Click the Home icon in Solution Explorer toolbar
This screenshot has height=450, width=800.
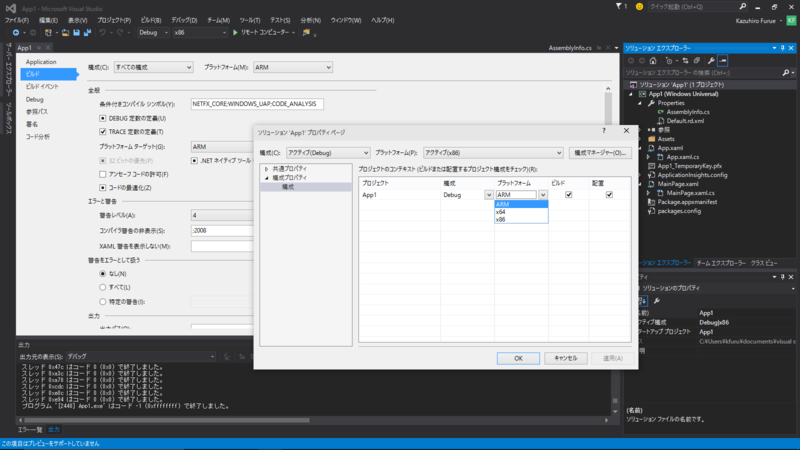(x=653, y=61)
